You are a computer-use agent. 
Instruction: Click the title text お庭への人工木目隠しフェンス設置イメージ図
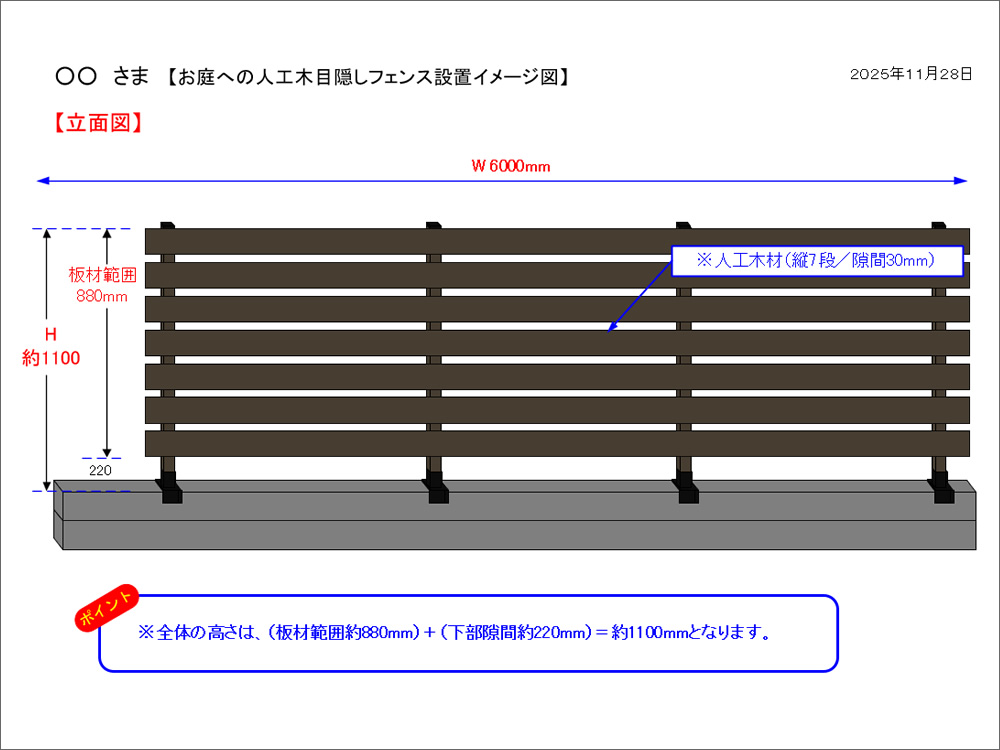(x=369, y=77)
